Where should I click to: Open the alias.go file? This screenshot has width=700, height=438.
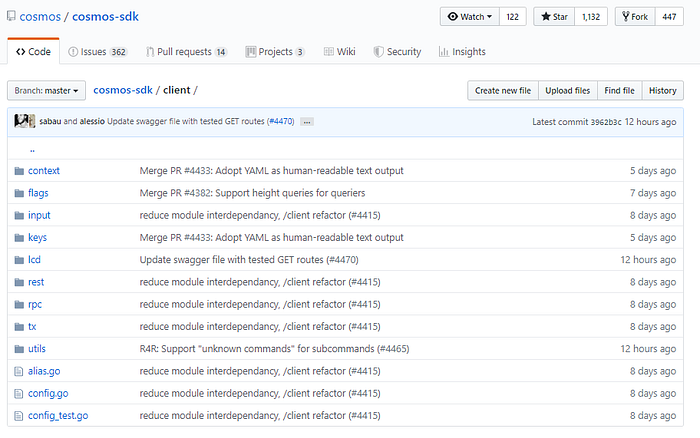44,371
